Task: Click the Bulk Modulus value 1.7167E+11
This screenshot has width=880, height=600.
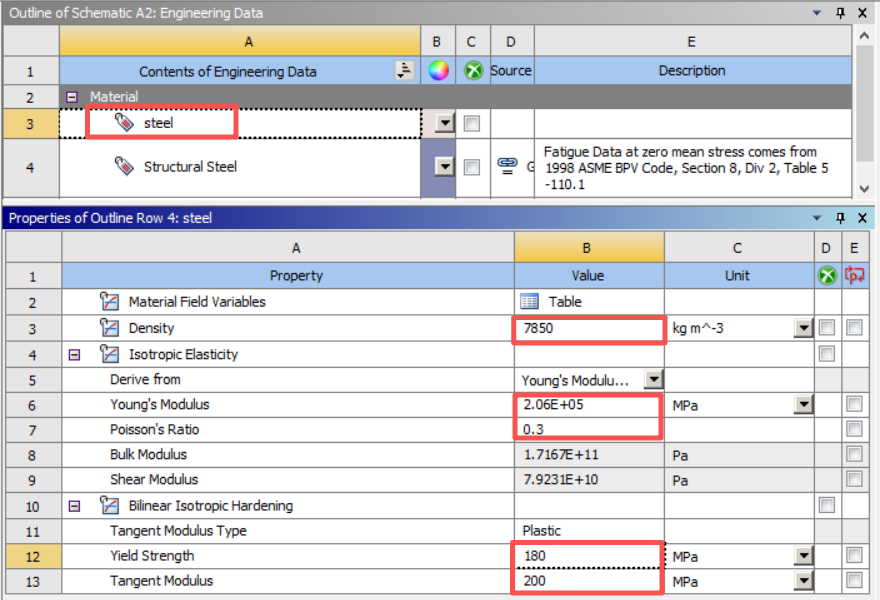Action: (589, 454)
